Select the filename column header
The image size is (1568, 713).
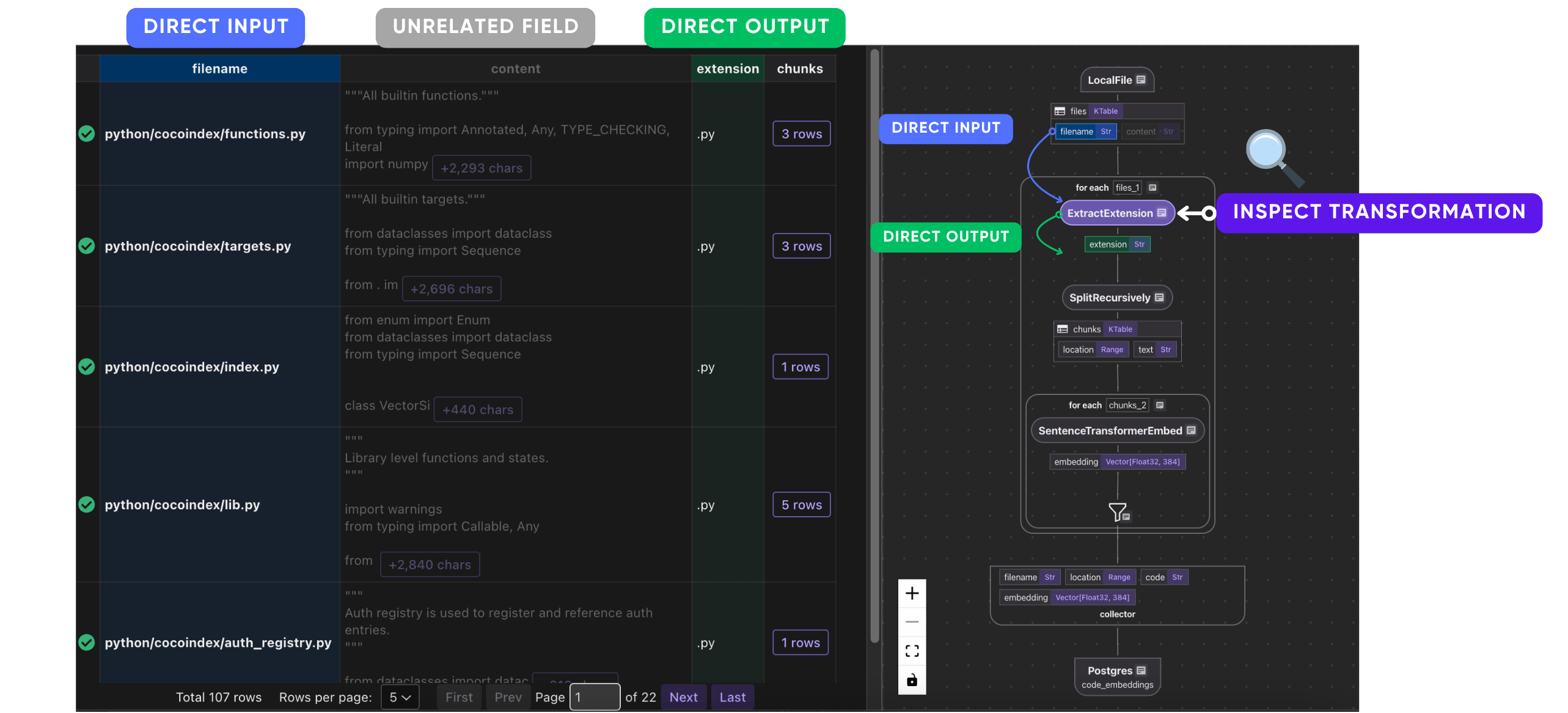[220, 68]
